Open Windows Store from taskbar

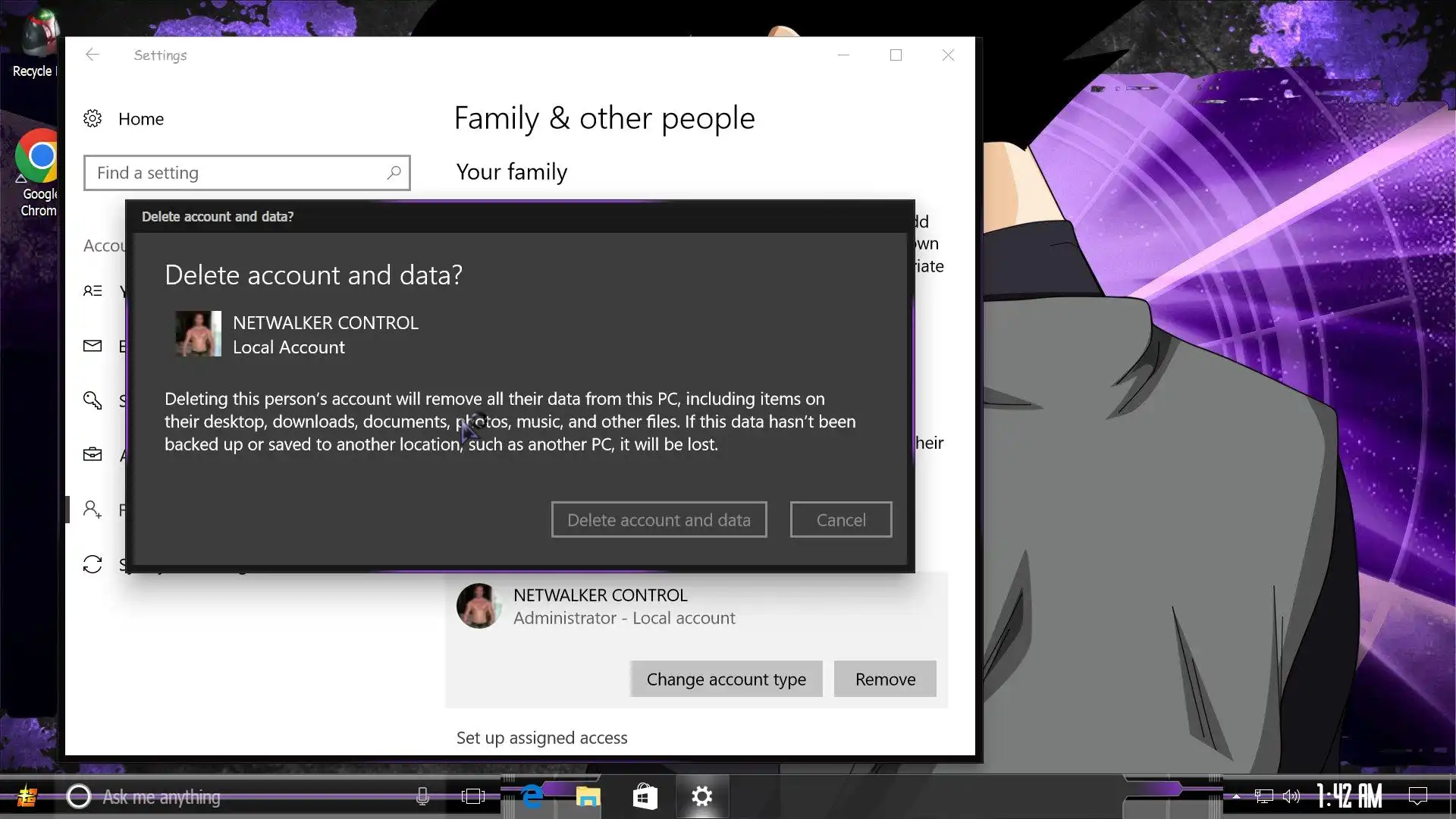645,797
